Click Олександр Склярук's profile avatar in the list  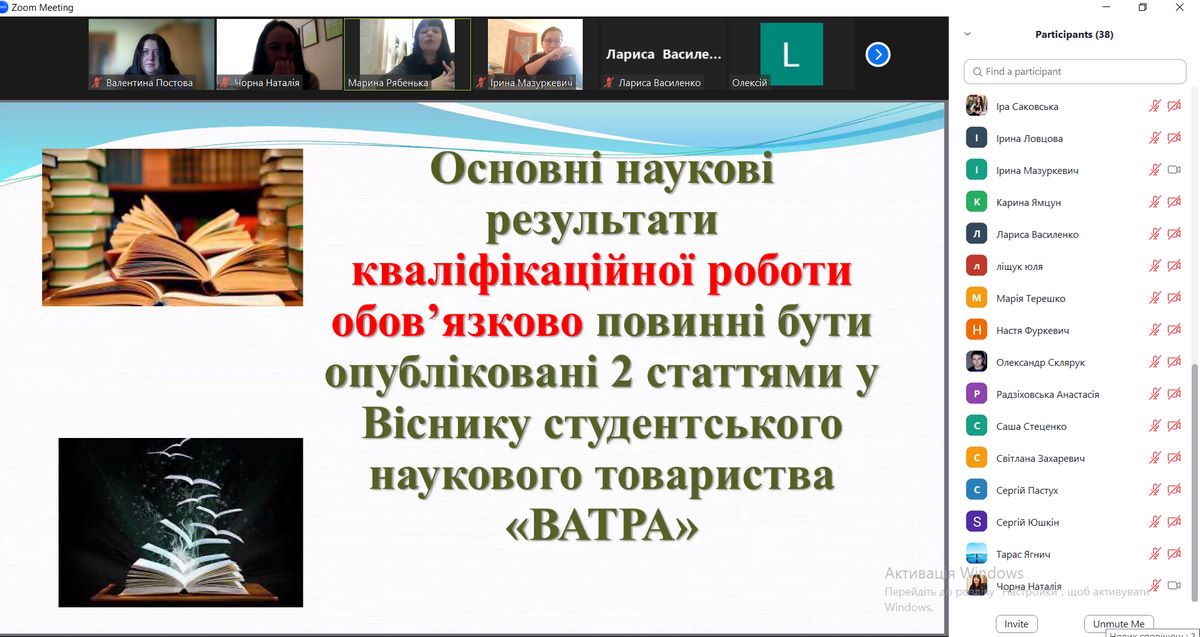(x=977, y=362)
